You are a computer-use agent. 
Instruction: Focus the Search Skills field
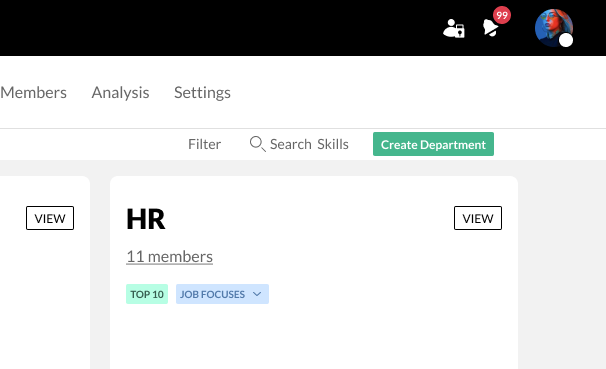pos(309,144)
